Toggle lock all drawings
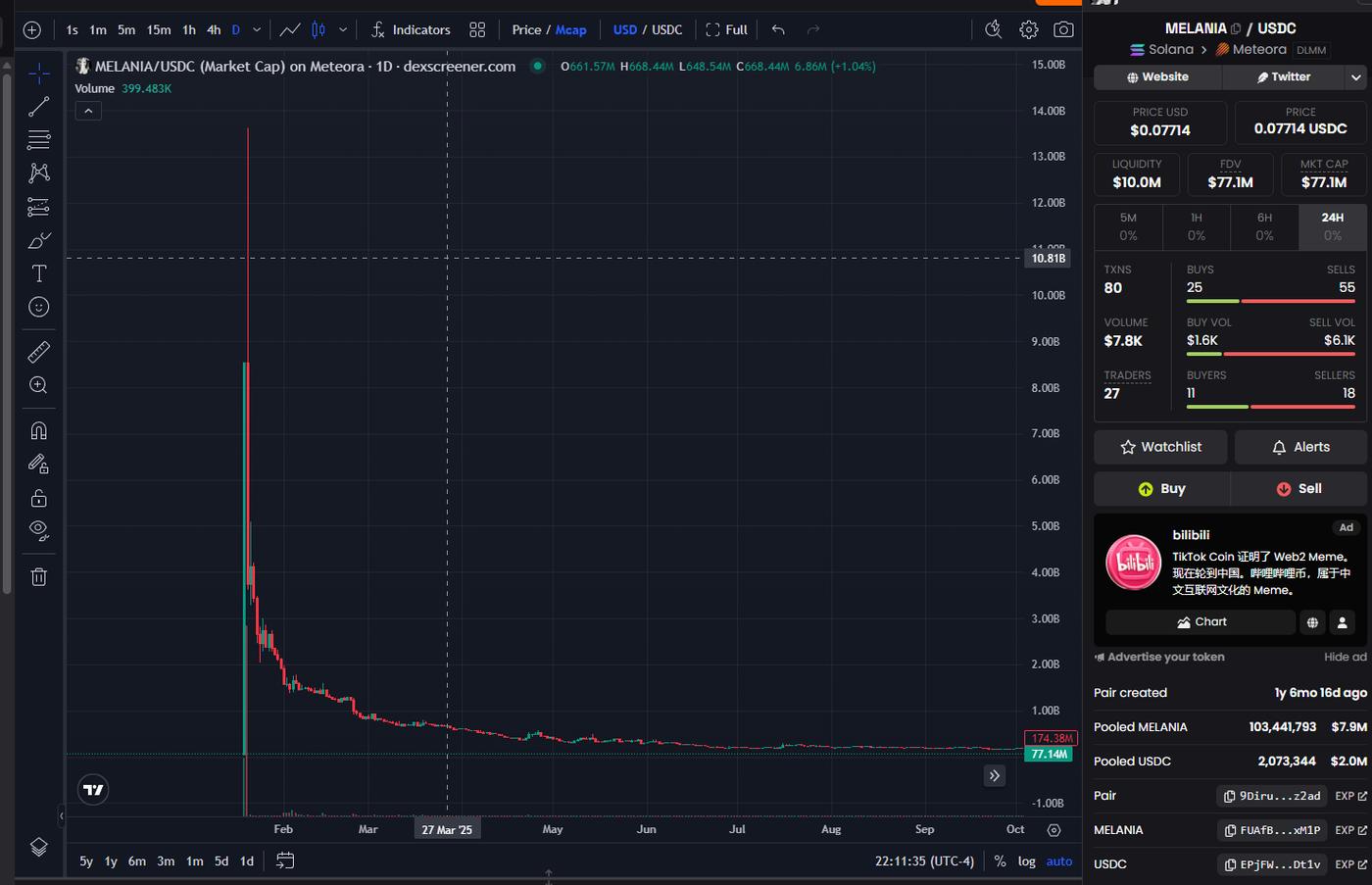 coord(38,498)
